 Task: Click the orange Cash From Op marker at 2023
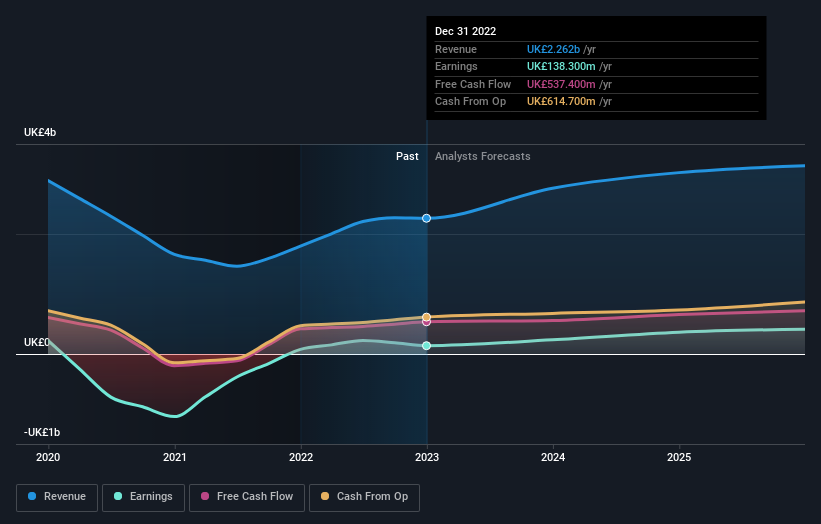tap(427, 317)
